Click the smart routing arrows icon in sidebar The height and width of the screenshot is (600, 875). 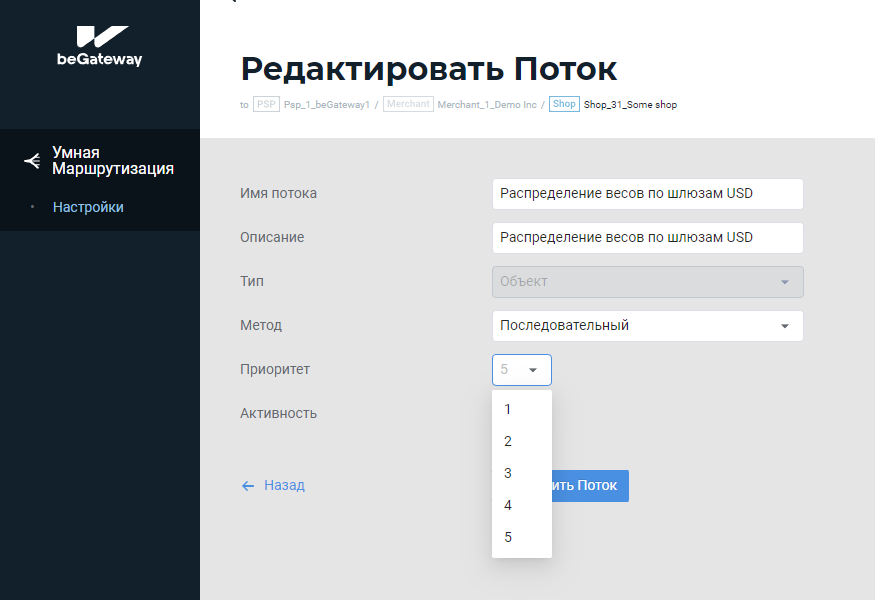point(32,160)
